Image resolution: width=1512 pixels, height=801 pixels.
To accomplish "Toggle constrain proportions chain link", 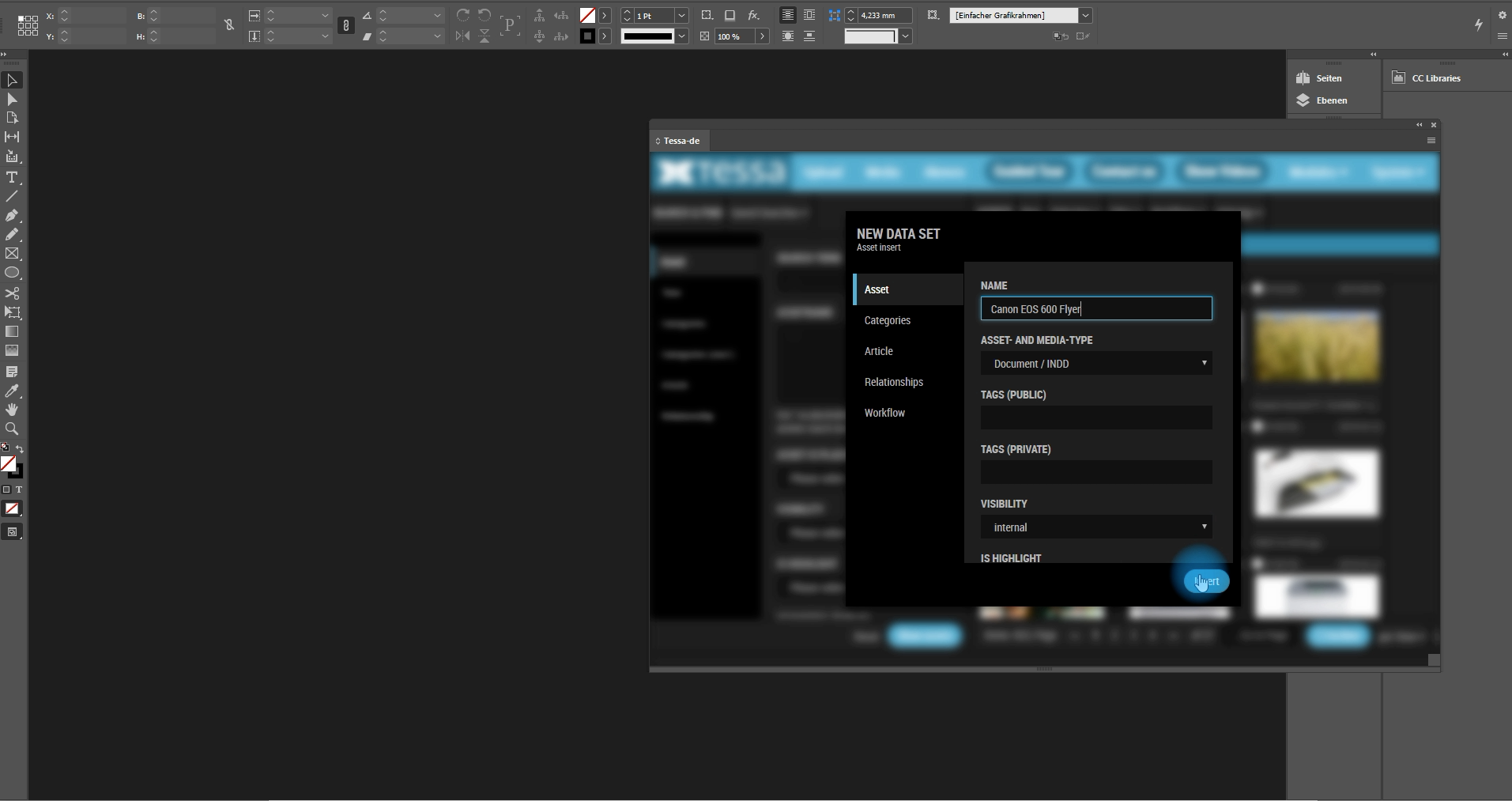I will point(229,25).
